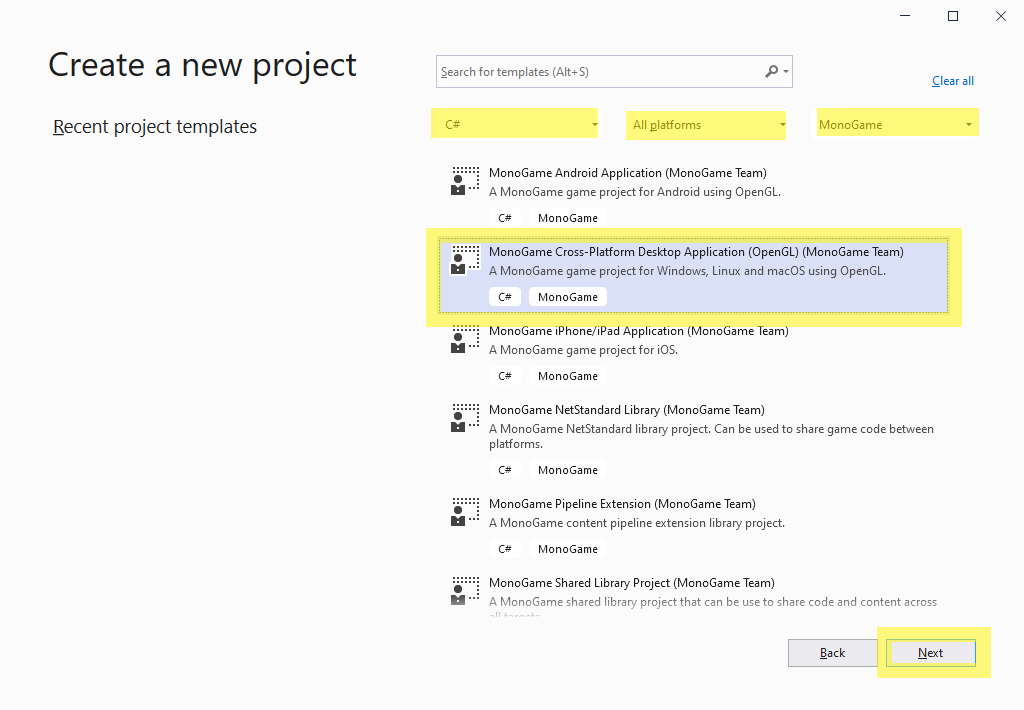Choose the MonoGame Pipeline Extension template
Screen dimensions: 1024x710
pos(621,504)
